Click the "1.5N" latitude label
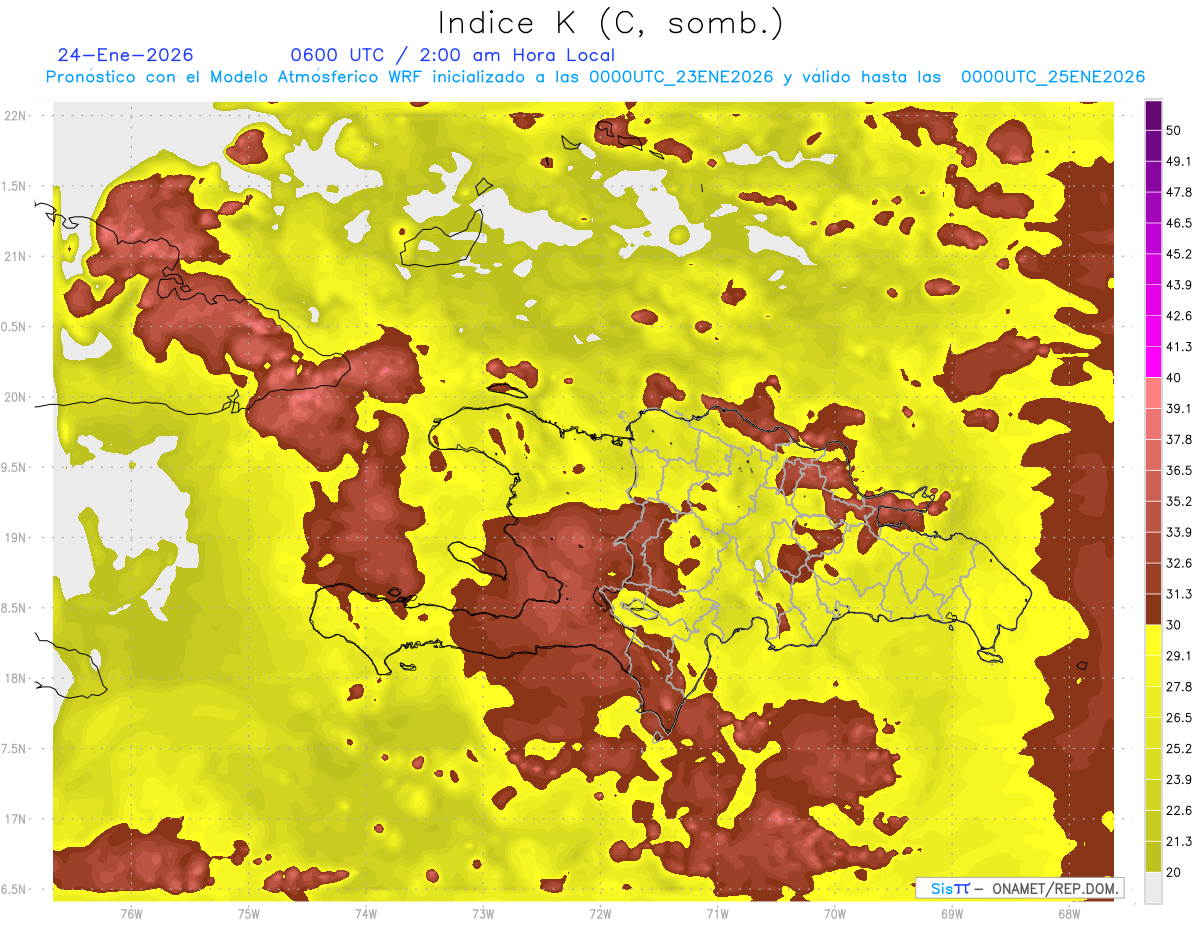This screenshot has width=1200, height=927. pos(14,186)
